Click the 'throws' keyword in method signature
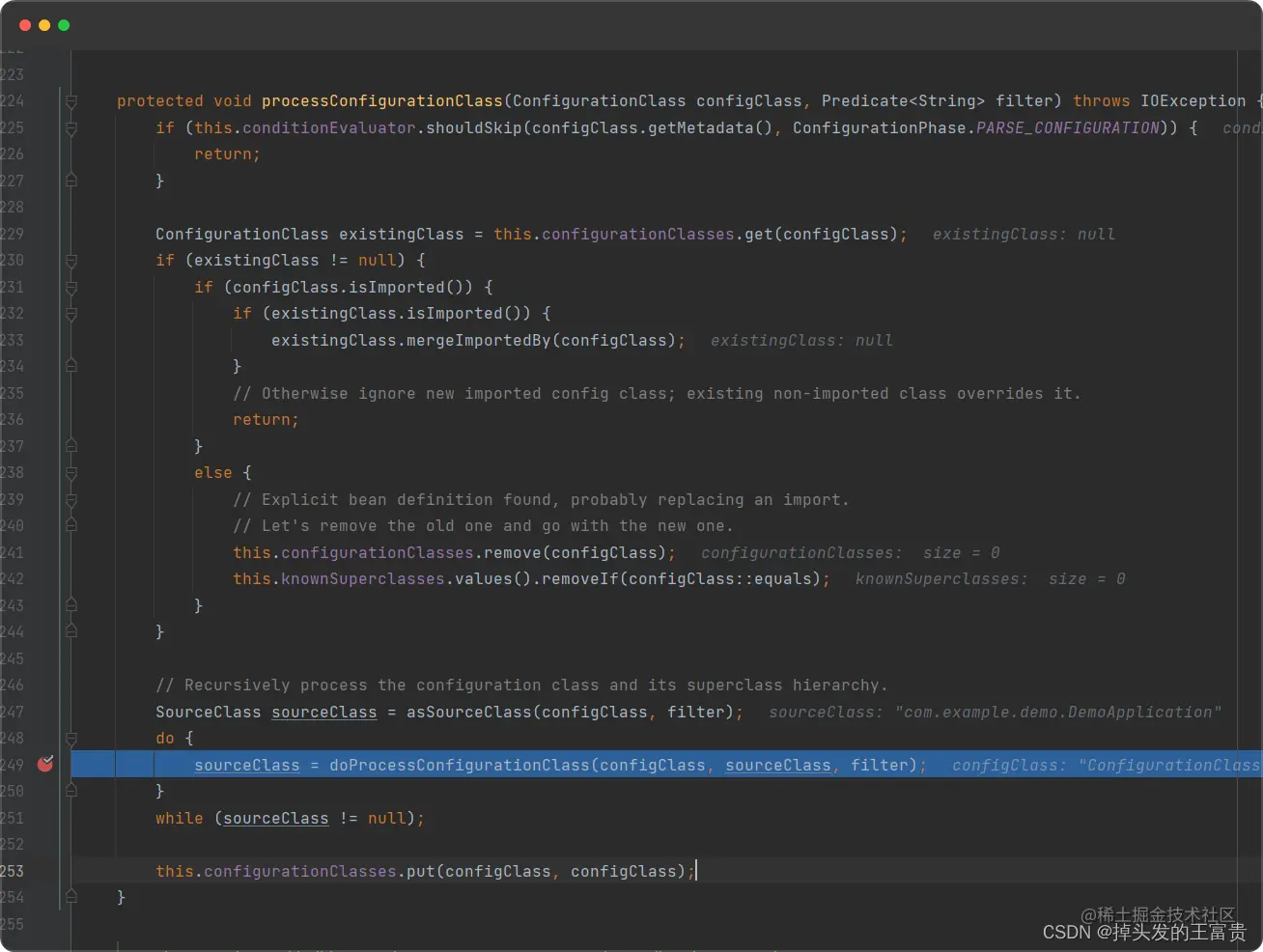Viewport: 1263px width, 952px height. (x=1102, y=100)
